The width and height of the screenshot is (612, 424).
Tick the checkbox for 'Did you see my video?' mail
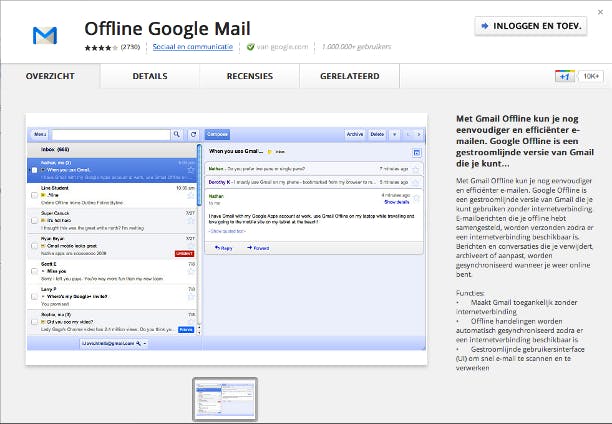pos(34,322)
